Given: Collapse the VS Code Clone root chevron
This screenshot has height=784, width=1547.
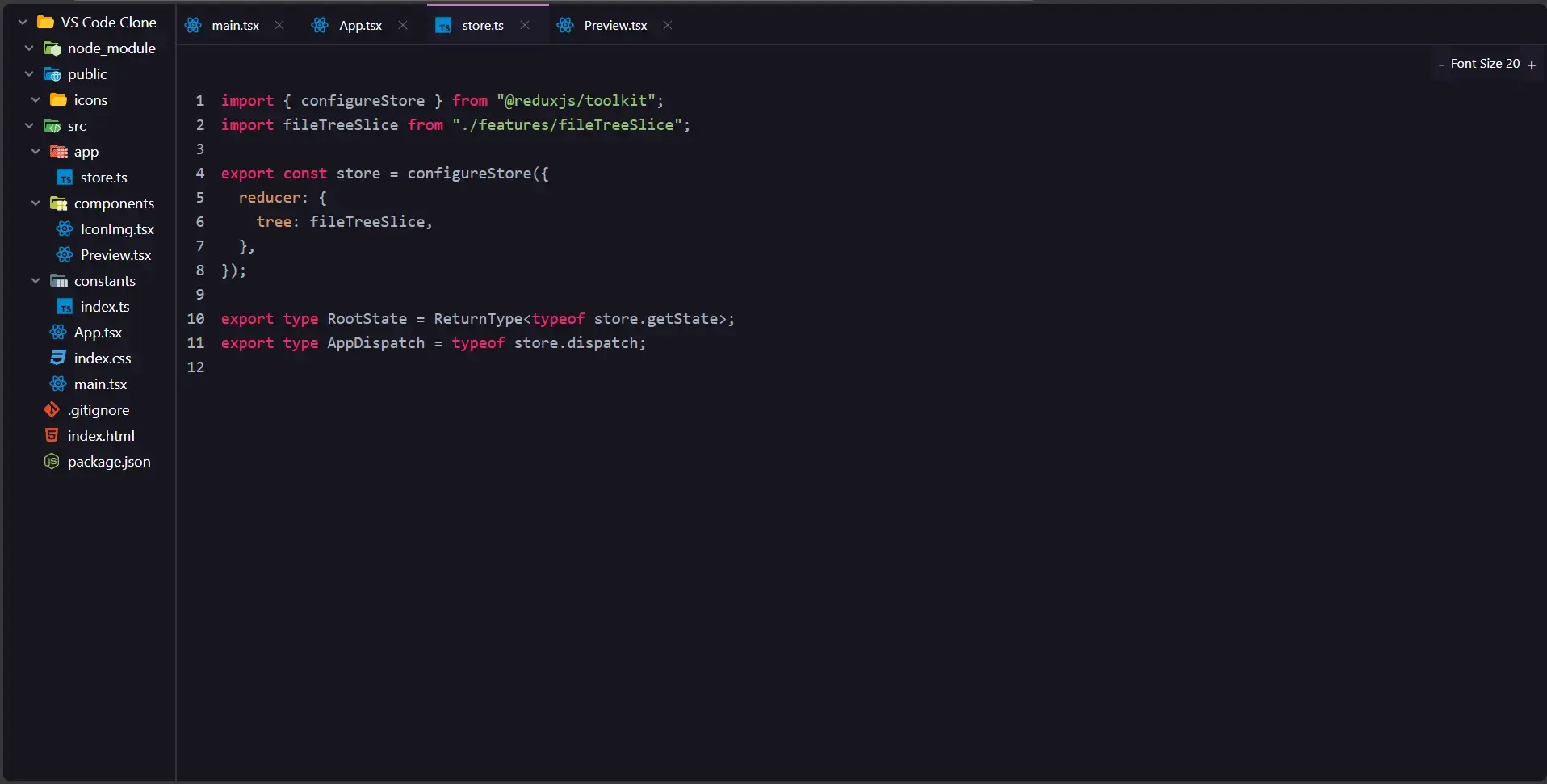Looking at the screenshot, I should click(x=23, y=23).
